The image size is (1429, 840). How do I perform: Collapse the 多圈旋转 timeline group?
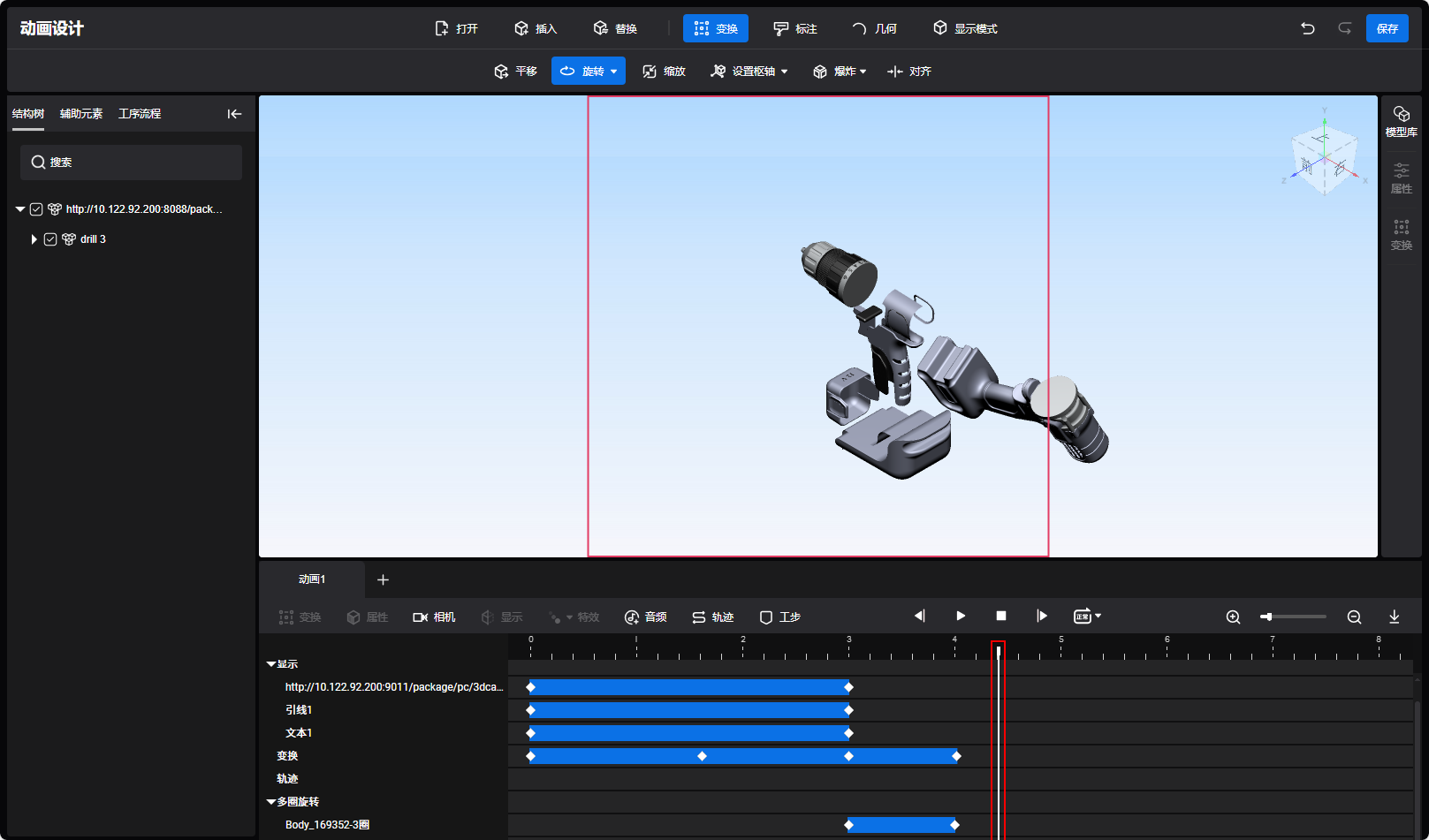(x=271, y=802)
